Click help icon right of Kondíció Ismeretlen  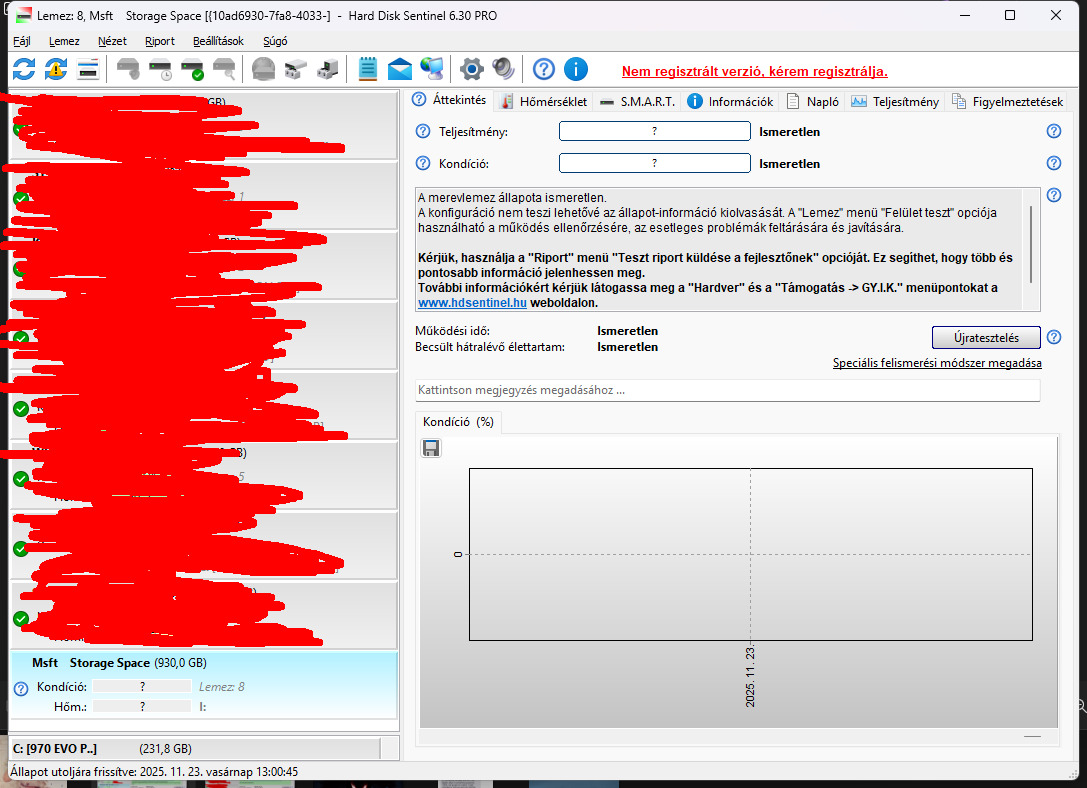tap(1054, 163)
